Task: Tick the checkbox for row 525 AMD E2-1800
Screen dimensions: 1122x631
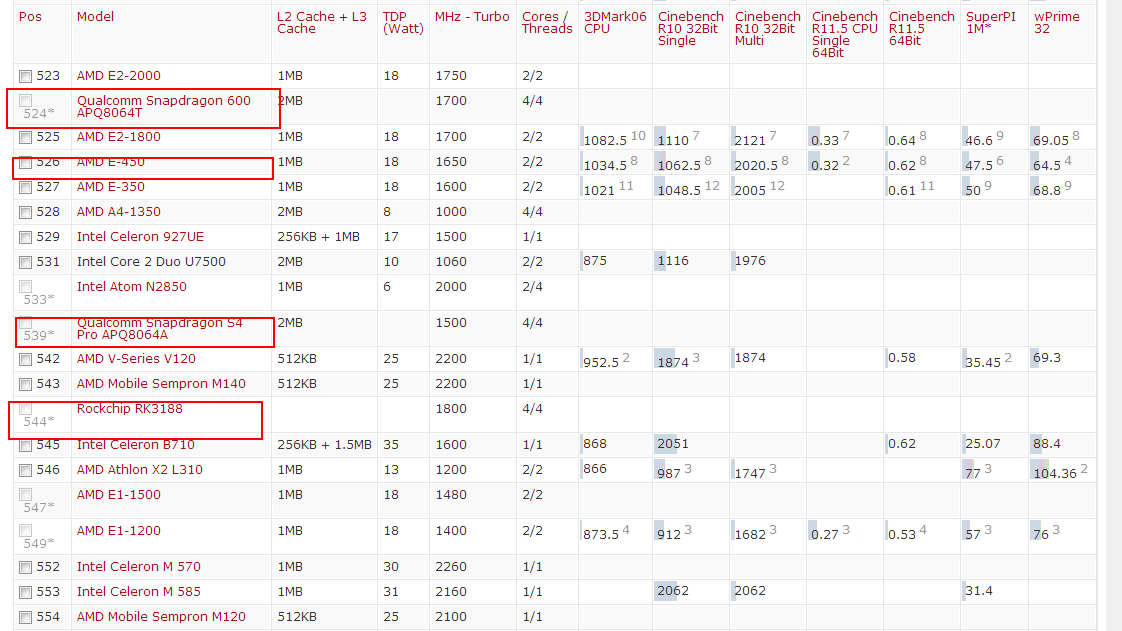Action: (x=26, y=137)
